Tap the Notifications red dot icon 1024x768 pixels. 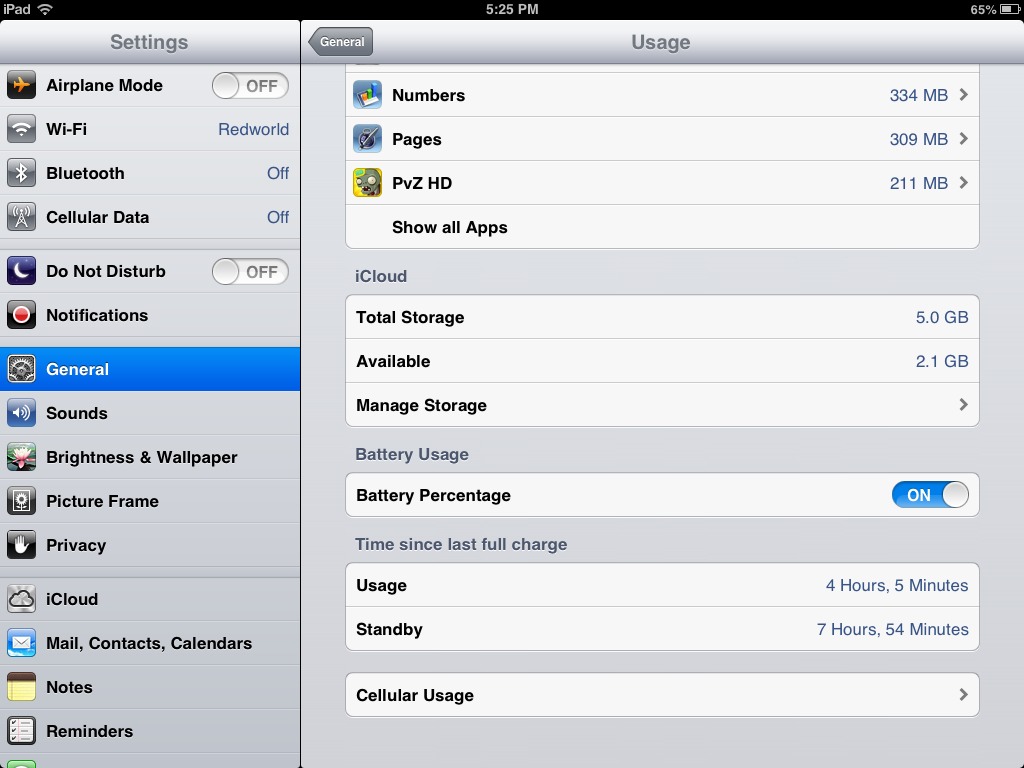[x=21, y=315]
